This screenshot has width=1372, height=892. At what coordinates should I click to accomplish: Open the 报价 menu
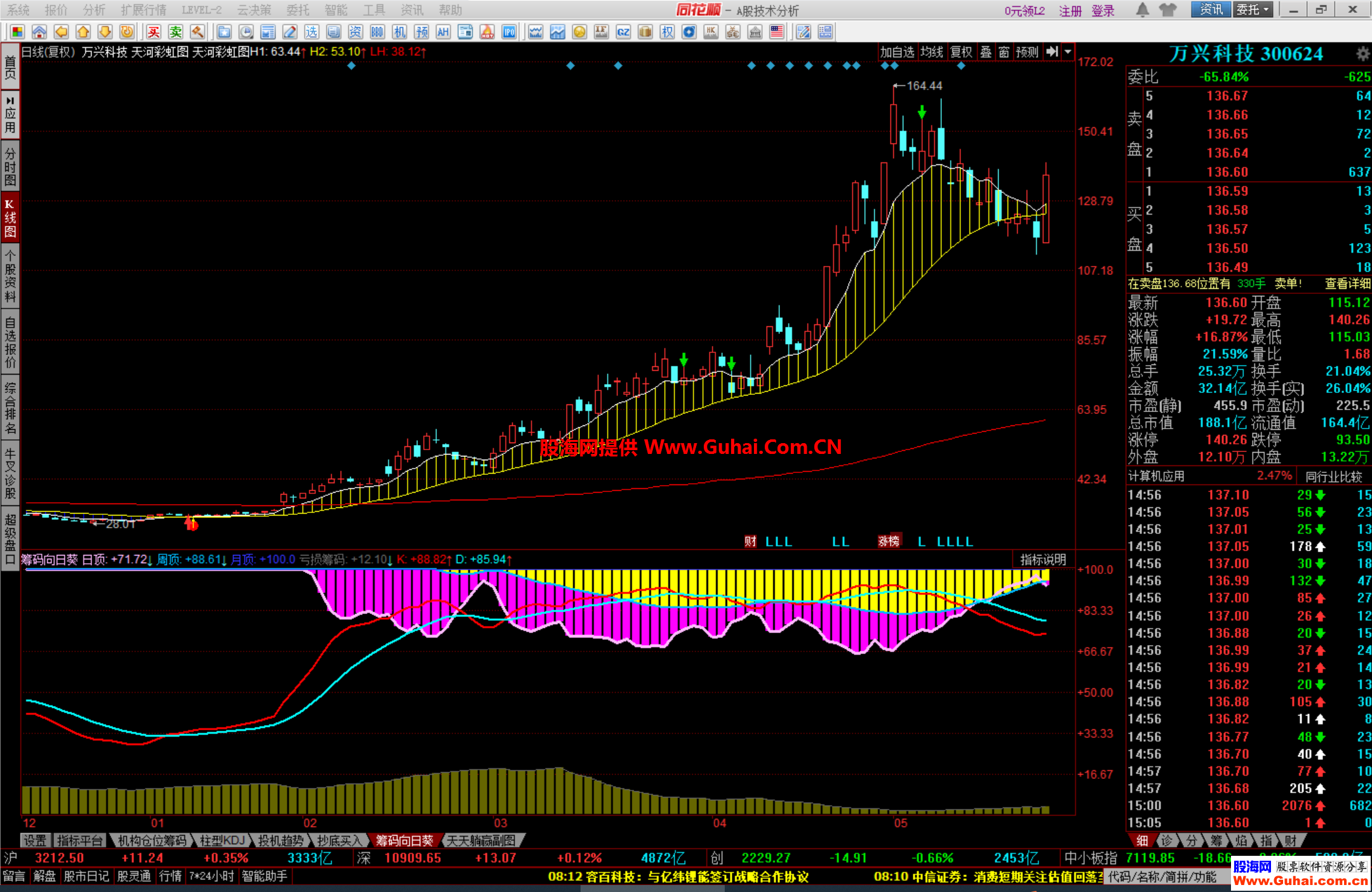[56, 10]
